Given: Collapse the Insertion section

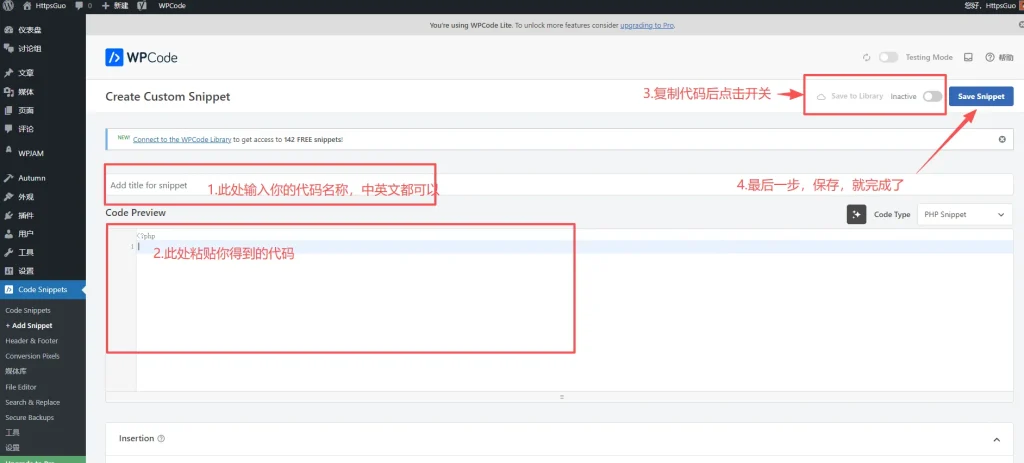Looking at the screenshot, I should (x=996, y=439).
